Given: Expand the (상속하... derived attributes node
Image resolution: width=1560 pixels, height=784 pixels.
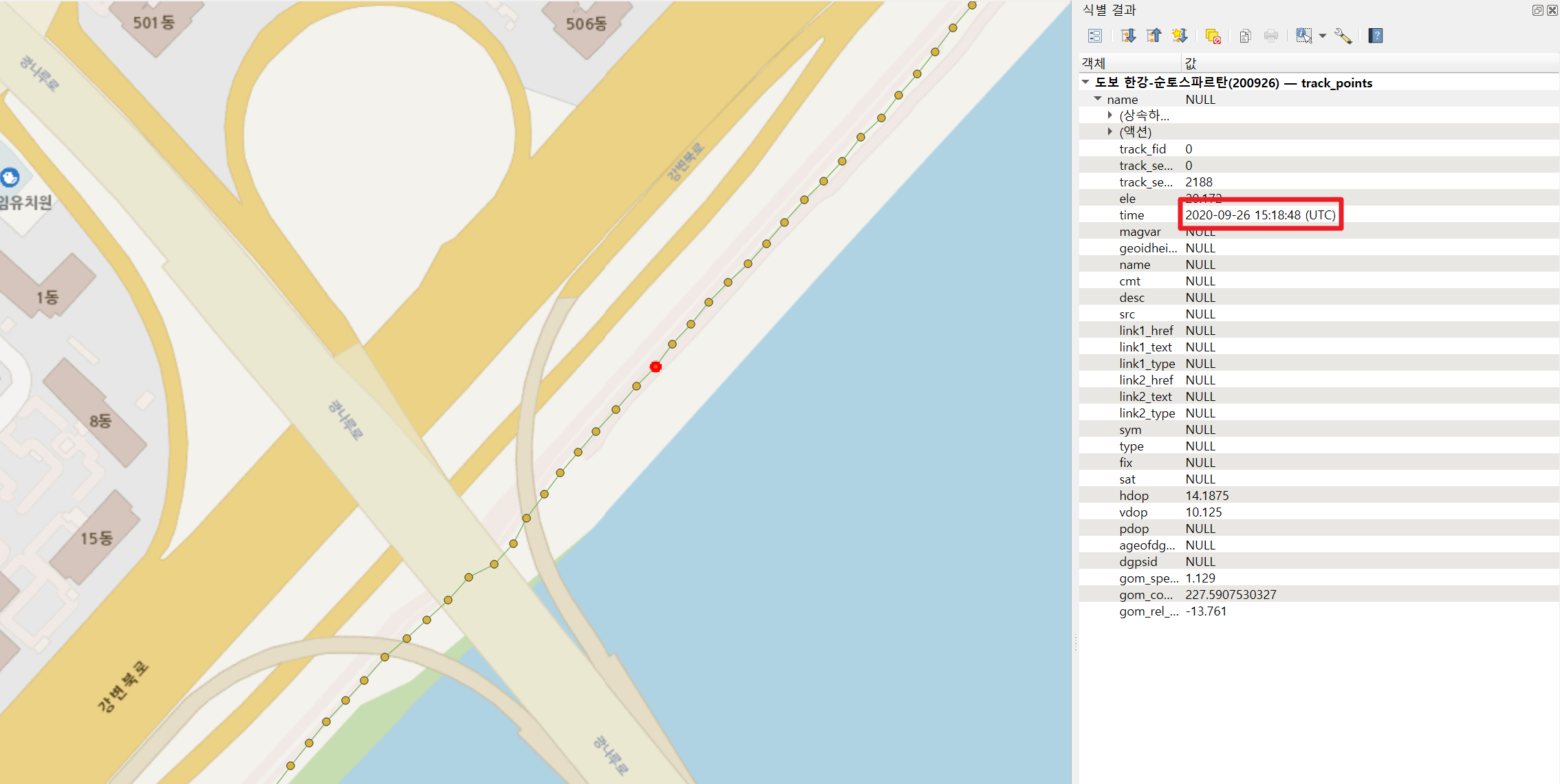Looking at the screenshot, I should point(1110,116).
